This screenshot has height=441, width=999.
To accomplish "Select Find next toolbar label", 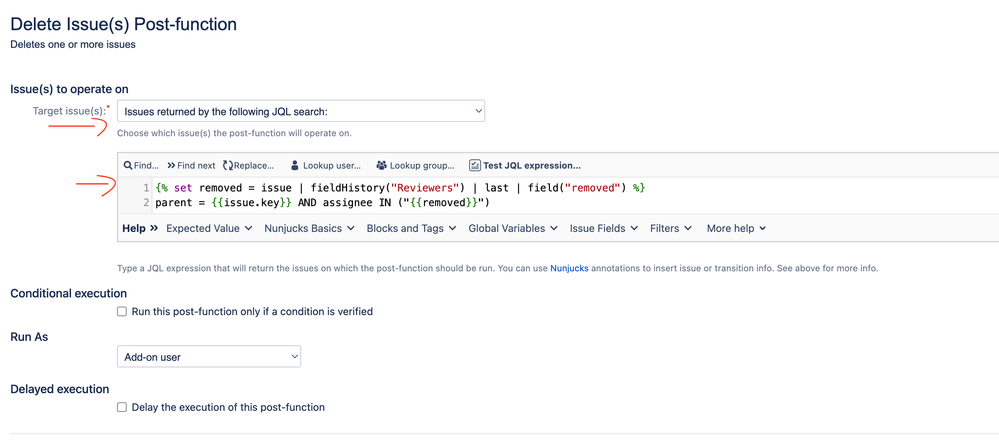I will pyautogui.click(x=196, y=166).
